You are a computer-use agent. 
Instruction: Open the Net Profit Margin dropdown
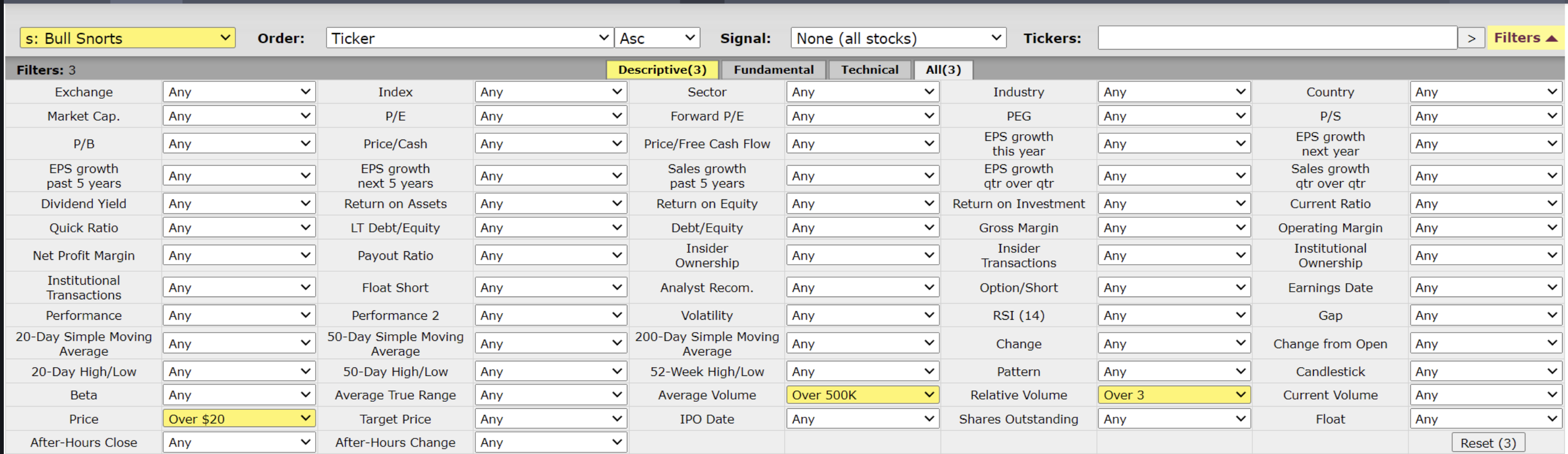239,256
